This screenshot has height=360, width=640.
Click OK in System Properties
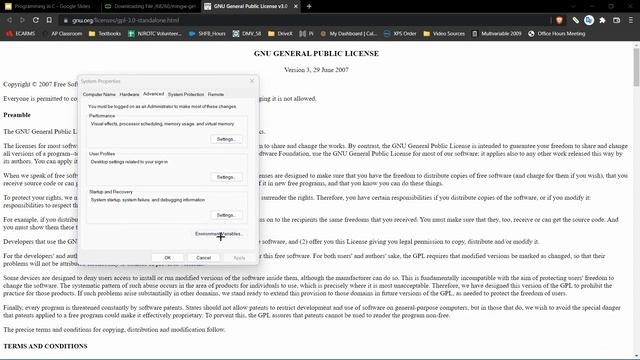tap(167, 258)
